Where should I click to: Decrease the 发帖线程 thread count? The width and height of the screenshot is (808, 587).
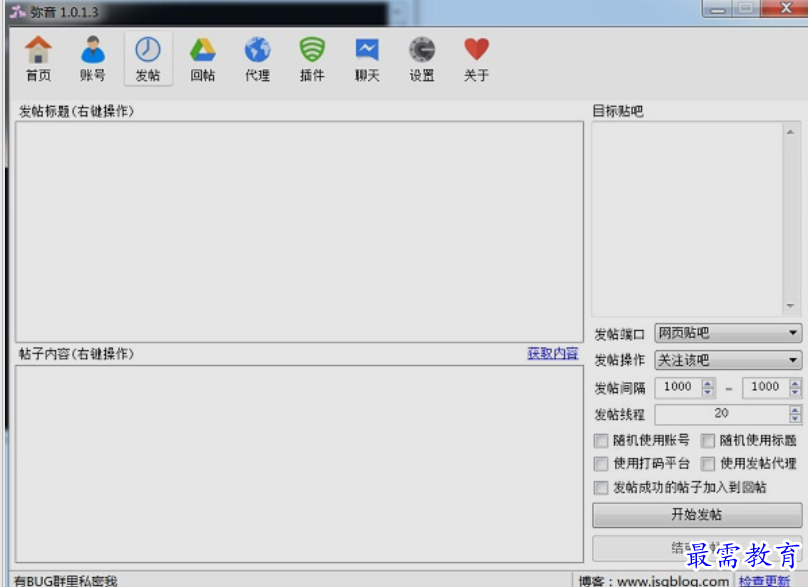tap(795, 419)
